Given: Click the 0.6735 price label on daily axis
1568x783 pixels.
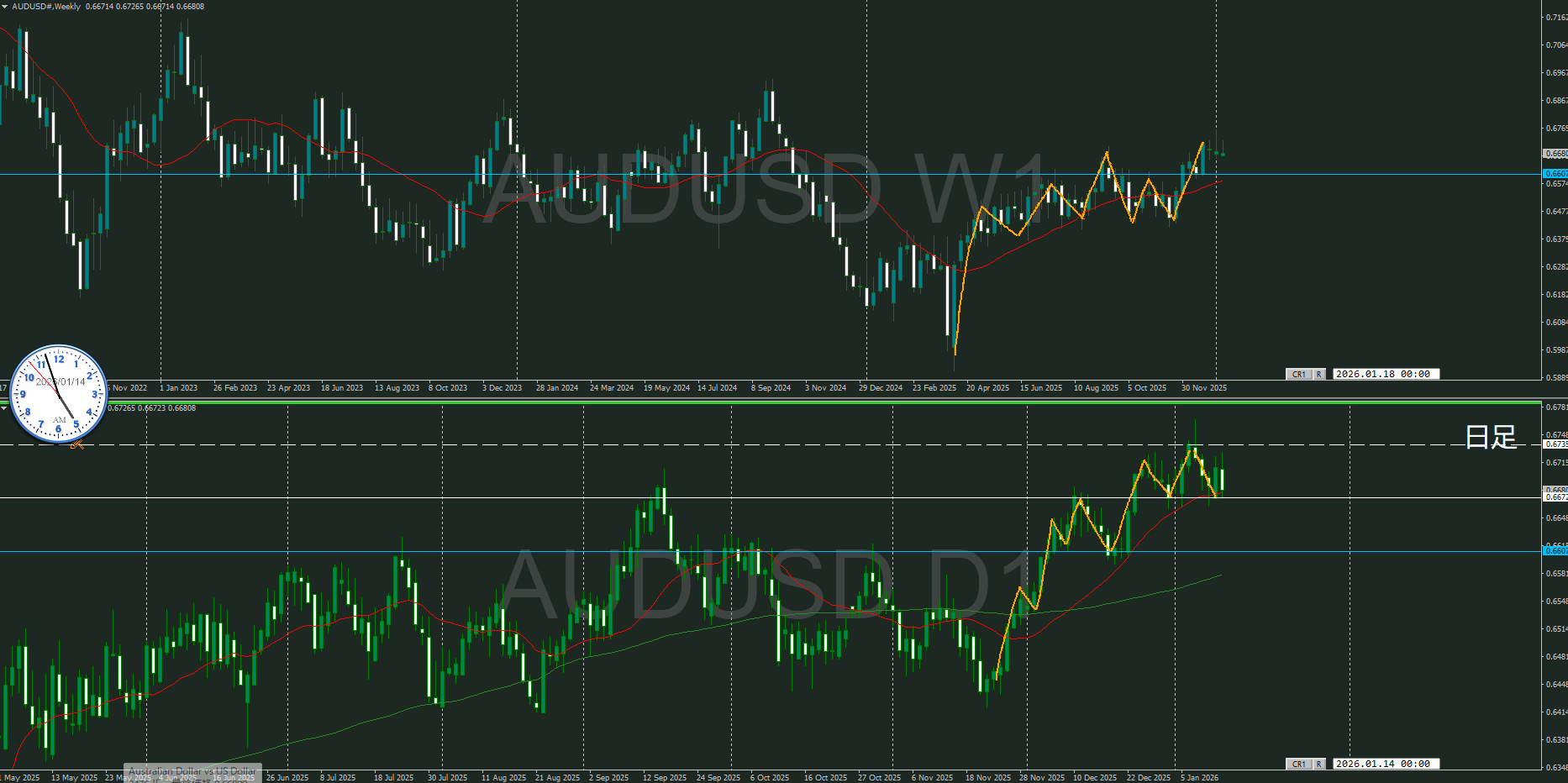Looking at the screenshot, I should coord(1555,444).
